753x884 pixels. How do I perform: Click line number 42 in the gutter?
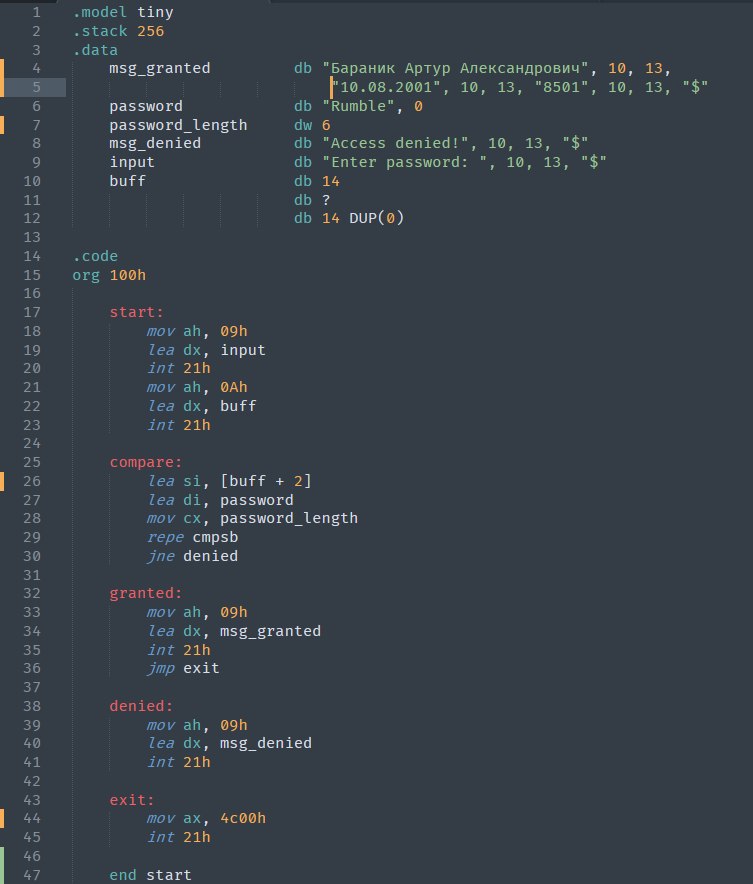pos(32,781)
